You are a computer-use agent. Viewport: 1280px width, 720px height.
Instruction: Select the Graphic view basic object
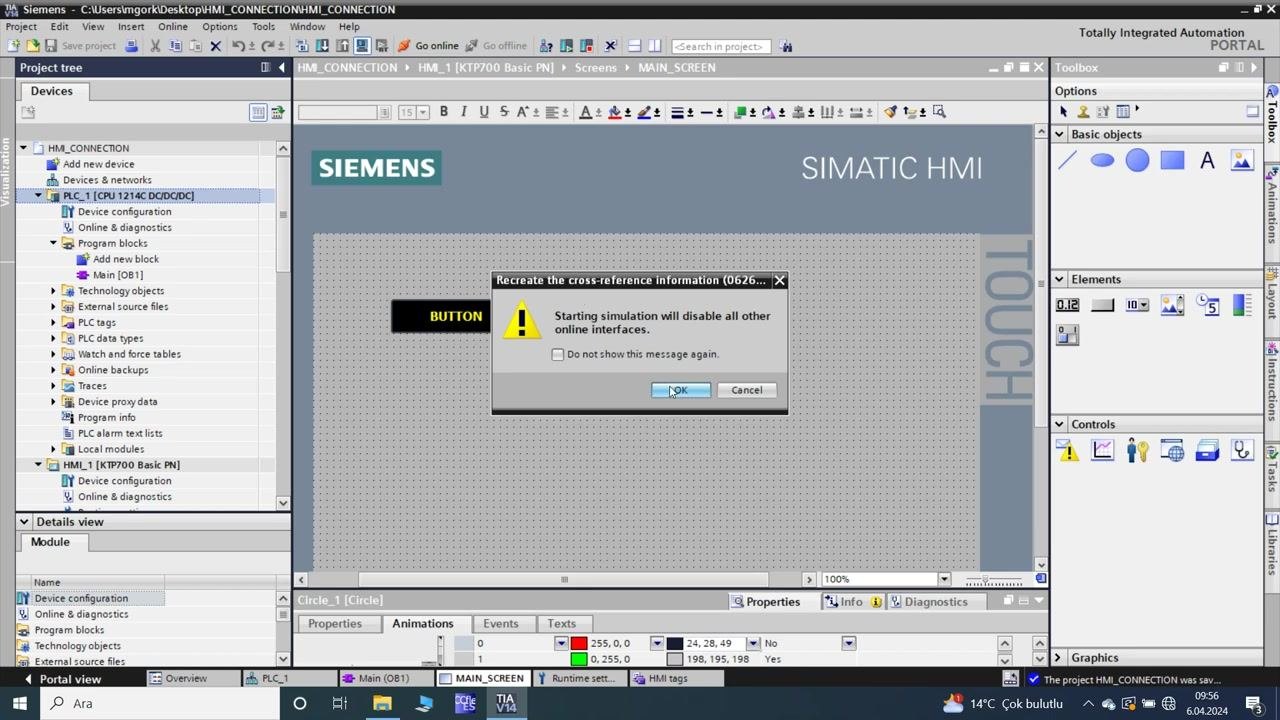pyautogui.click(x=1241, y=160)
